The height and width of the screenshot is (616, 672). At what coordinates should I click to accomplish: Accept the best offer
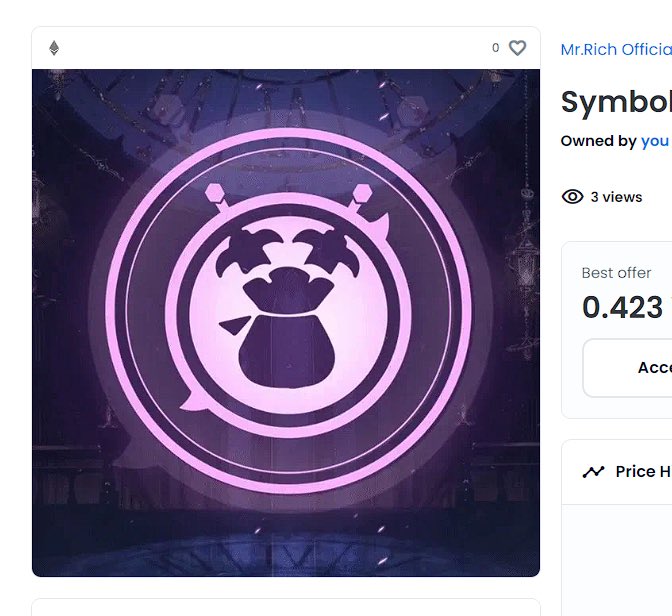coord(627,368)
